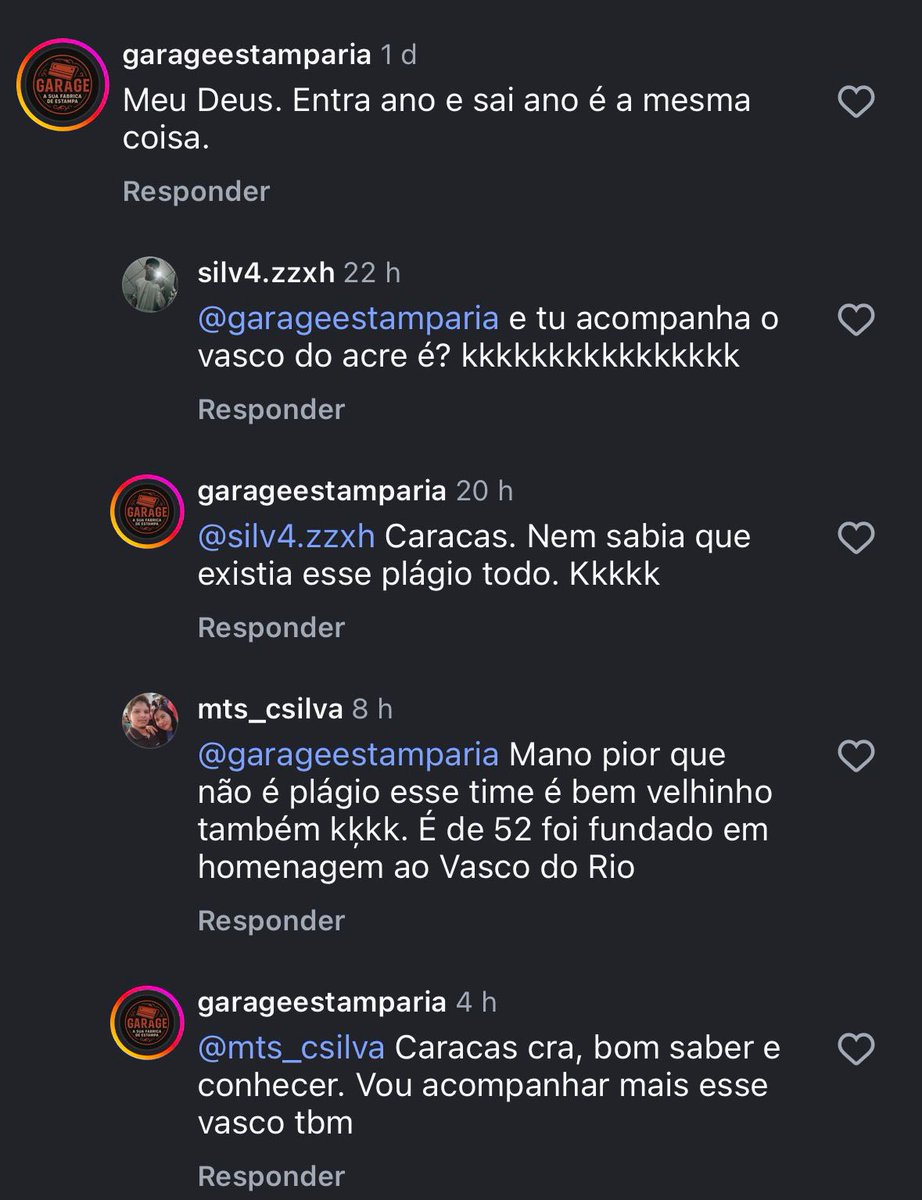Open the @mts_csilva mention link

click(291, 1048)
